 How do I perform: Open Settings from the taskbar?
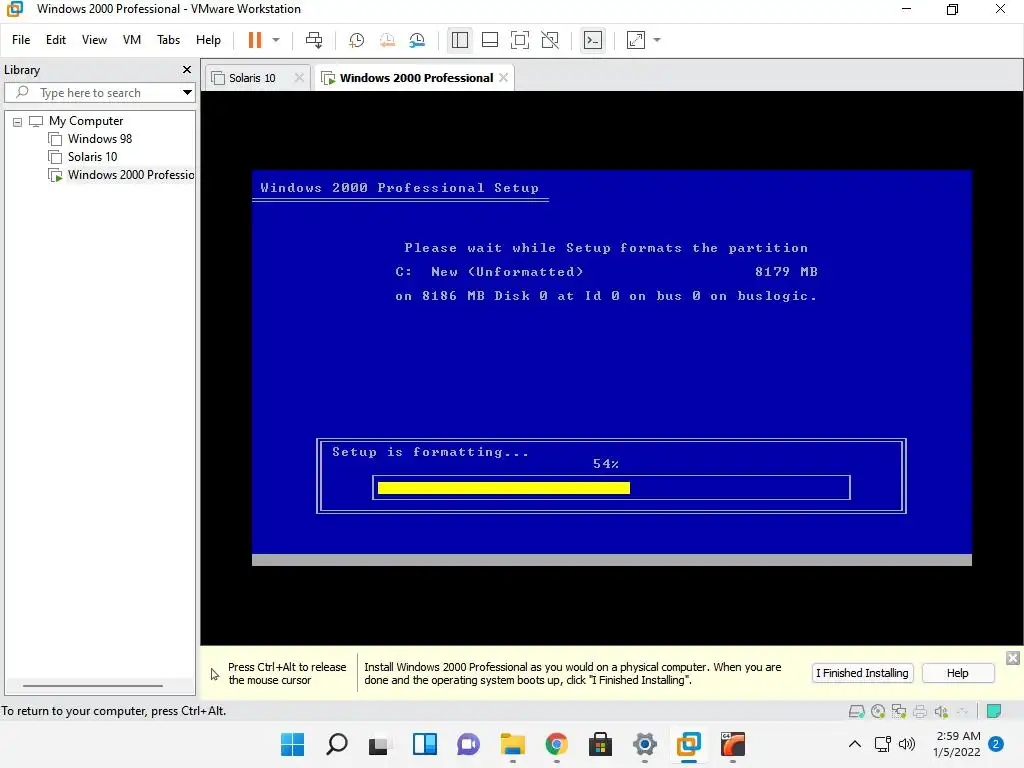coord(645,744)
